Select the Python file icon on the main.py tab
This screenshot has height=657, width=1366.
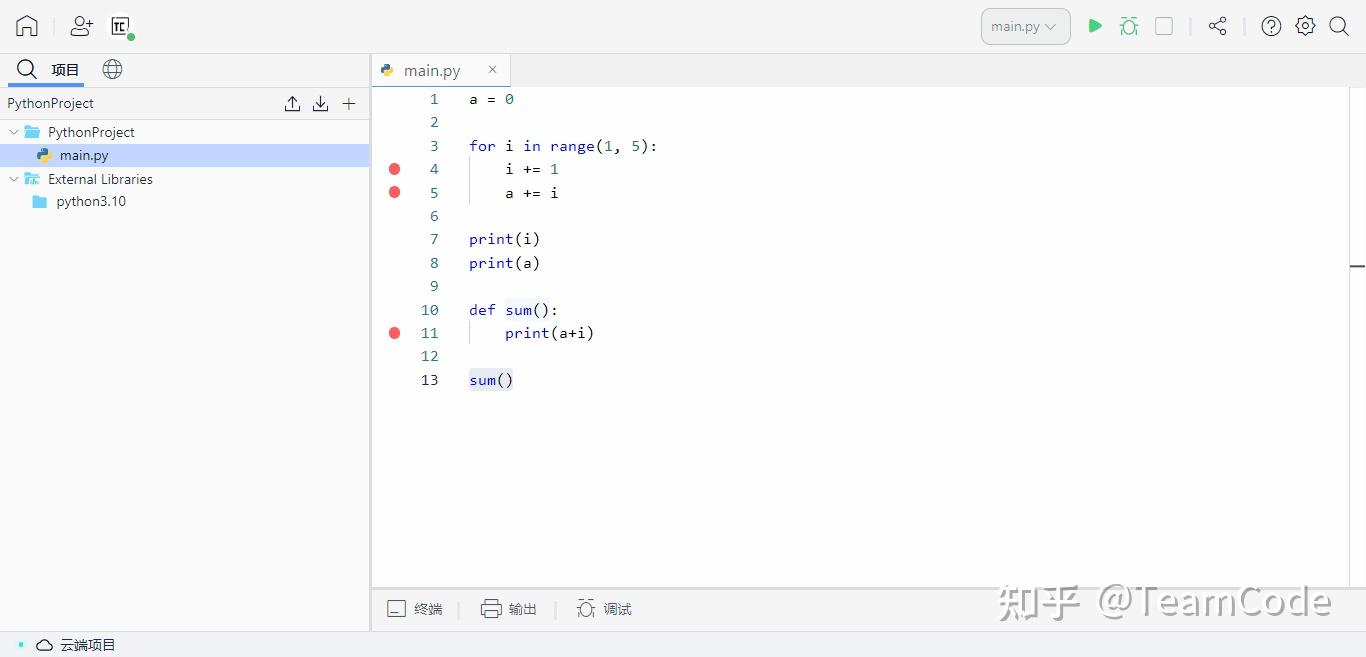click(x=387, y=70)
